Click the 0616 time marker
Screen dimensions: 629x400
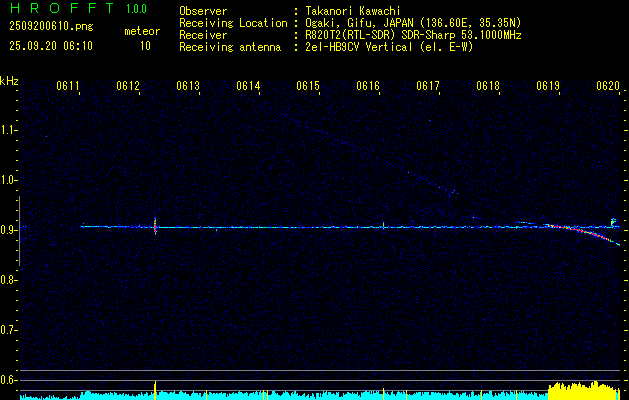[368, 85]
